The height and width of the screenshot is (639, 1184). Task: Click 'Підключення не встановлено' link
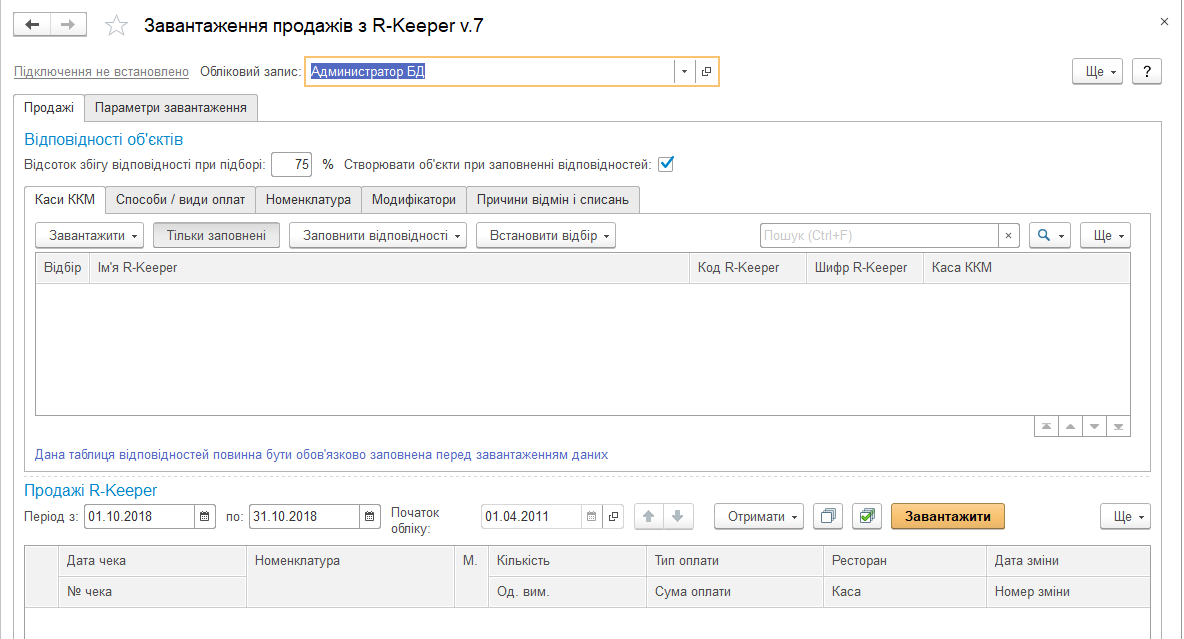click(x=101, y=72)
